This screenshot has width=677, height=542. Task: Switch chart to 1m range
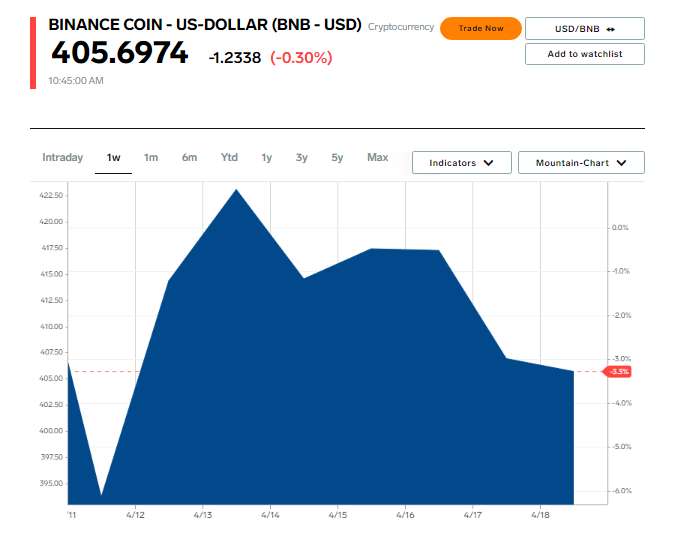click(151, 158)
